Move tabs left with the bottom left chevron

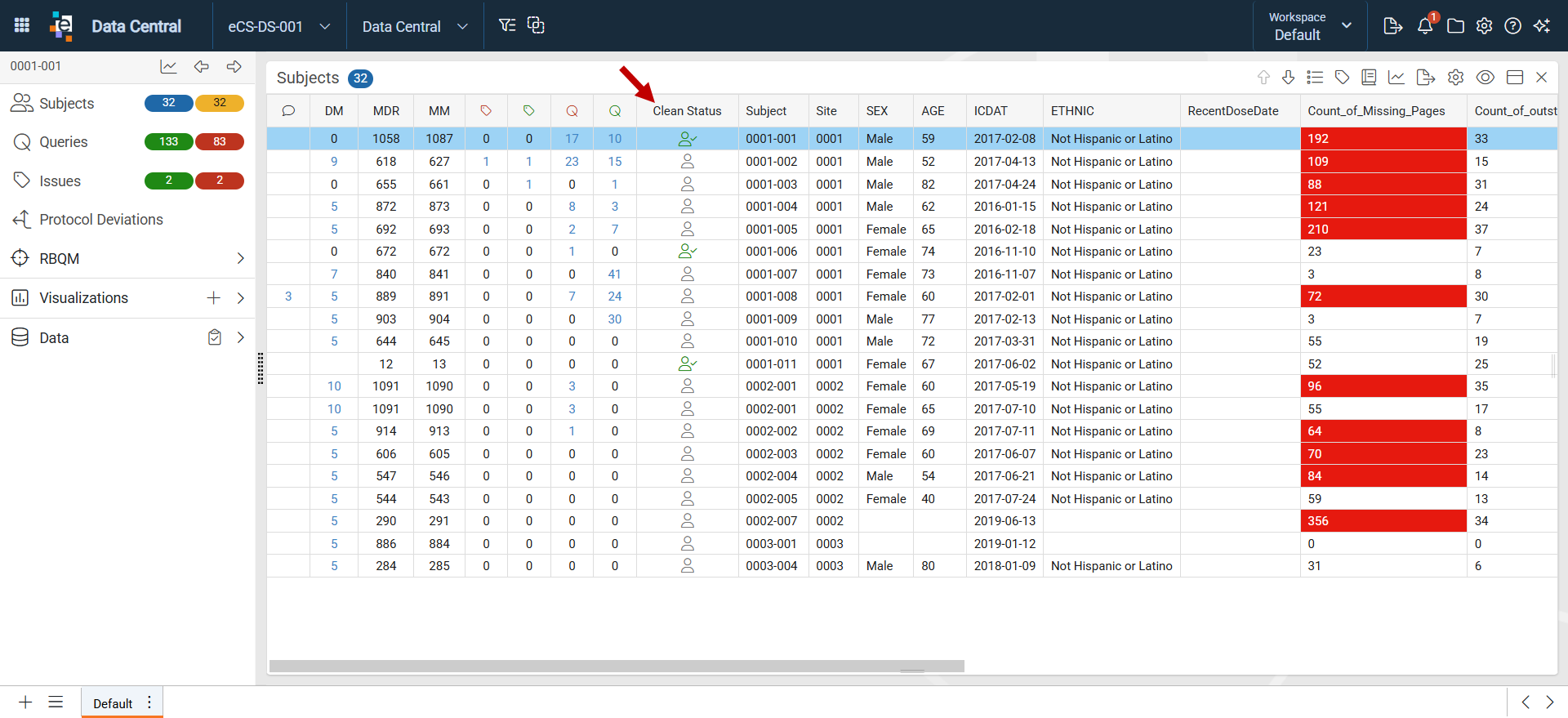[x=1526, y=702]
